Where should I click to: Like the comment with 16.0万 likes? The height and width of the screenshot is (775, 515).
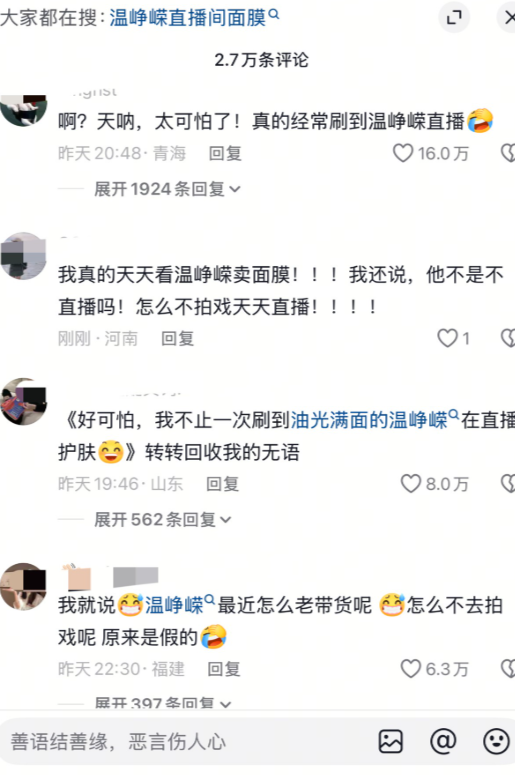point(403,153)
